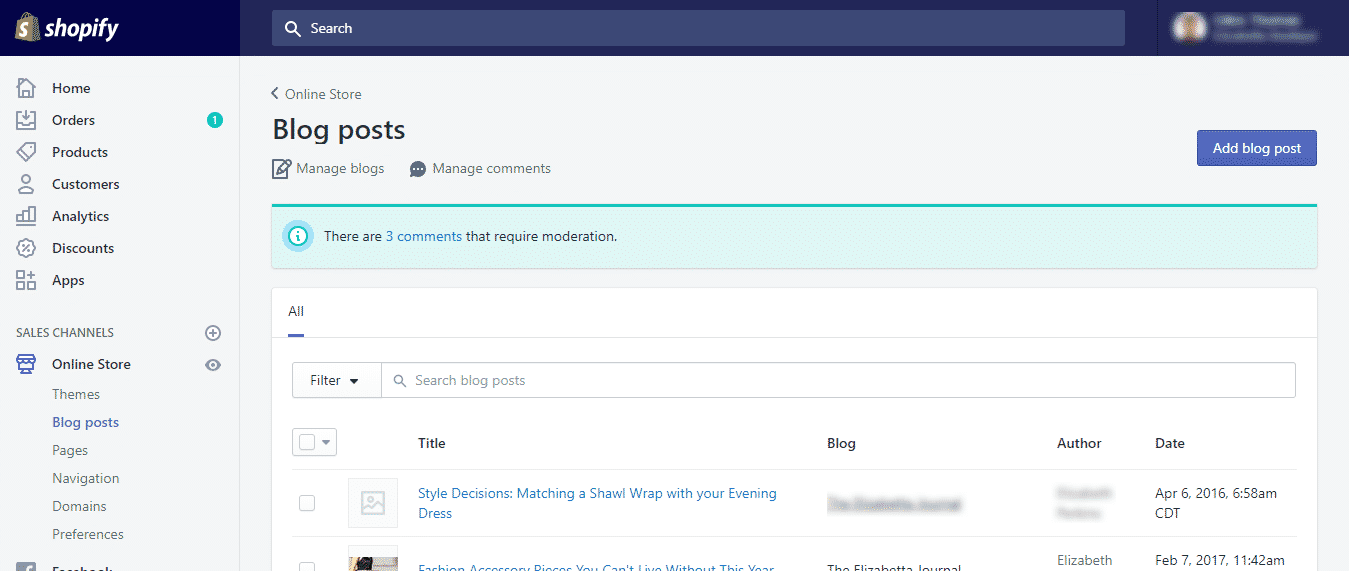Open Analytics bar chart icon
Screen dimensions: 1349x571
27,216
